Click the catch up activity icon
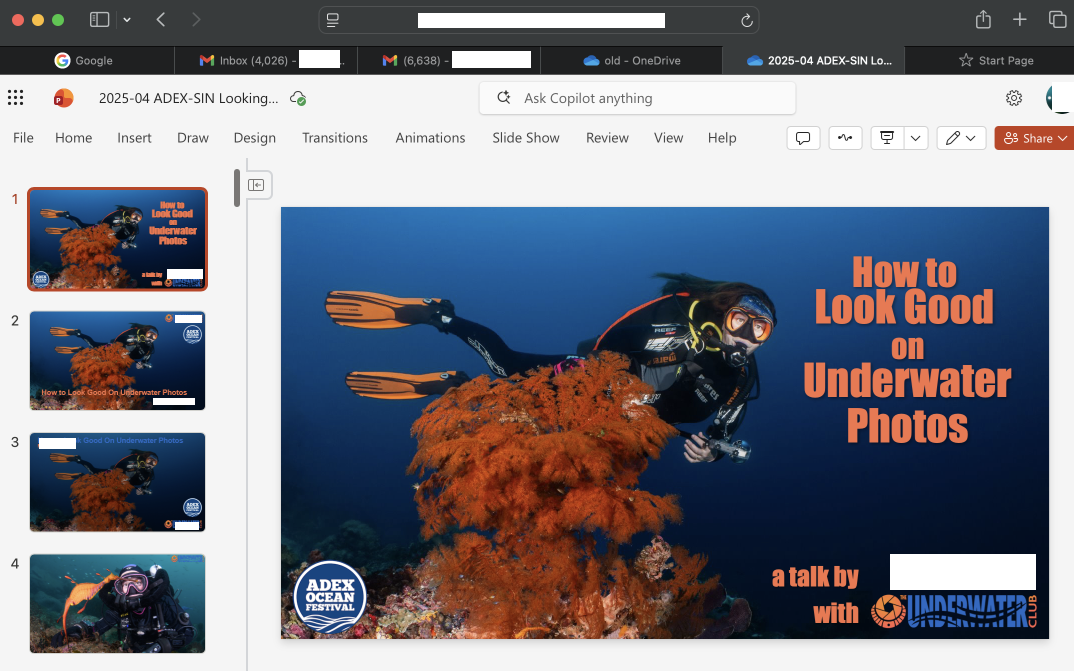The width and height of the screenshot is (1074, 671). tap(845, 138)
